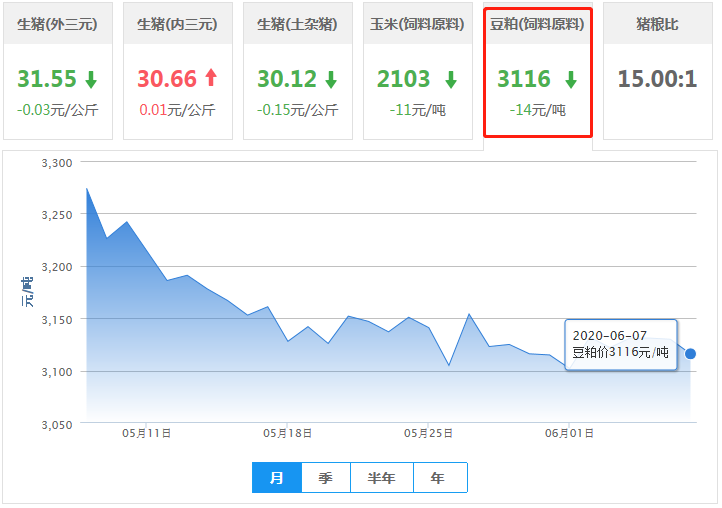This screenshot has width=722, height=508.
Task: Click the green down arrow beside 31.55
Action: (x=91, y=79)
